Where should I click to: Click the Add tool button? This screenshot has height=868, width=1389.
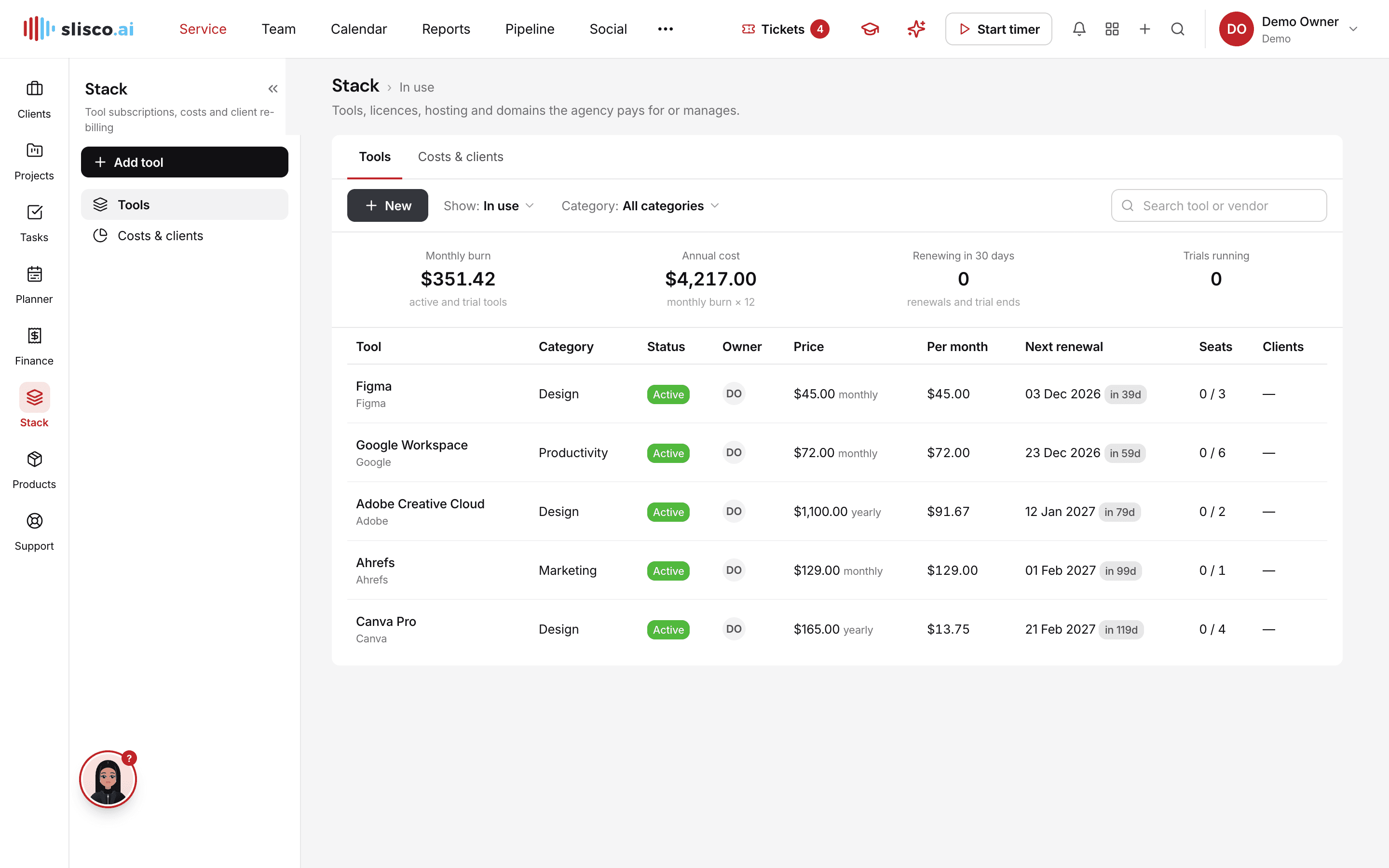click(x=184, y=162)
